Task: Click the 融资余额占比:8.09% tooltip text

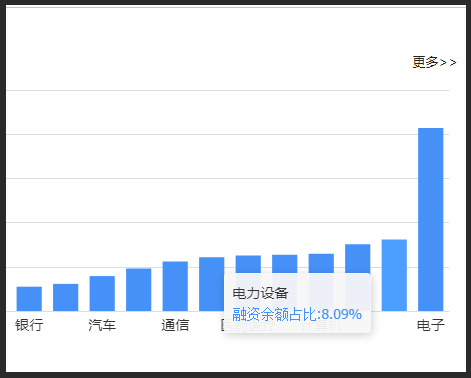Action: (x=297, y=314)
